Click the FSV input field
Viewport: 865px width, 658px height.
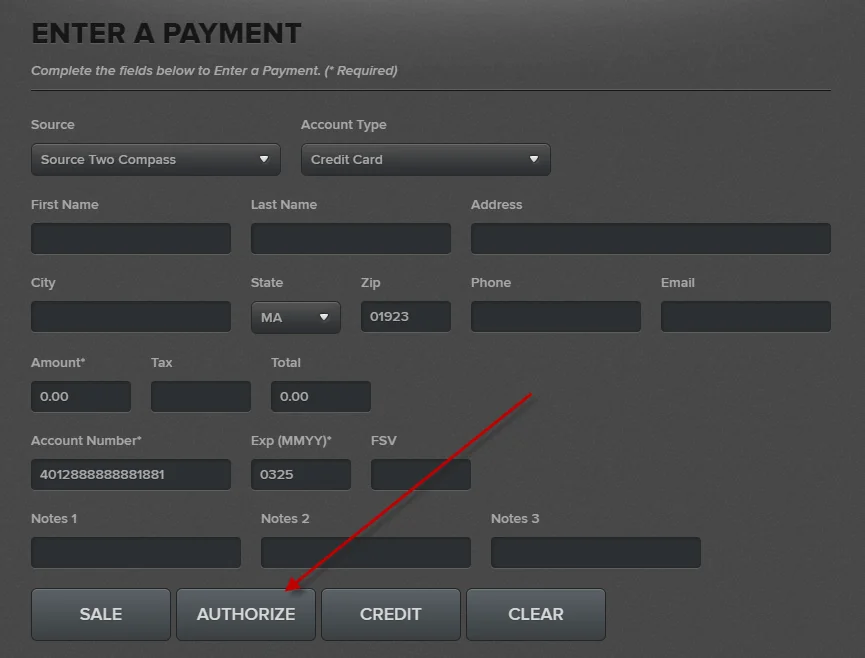coord(420,474)
